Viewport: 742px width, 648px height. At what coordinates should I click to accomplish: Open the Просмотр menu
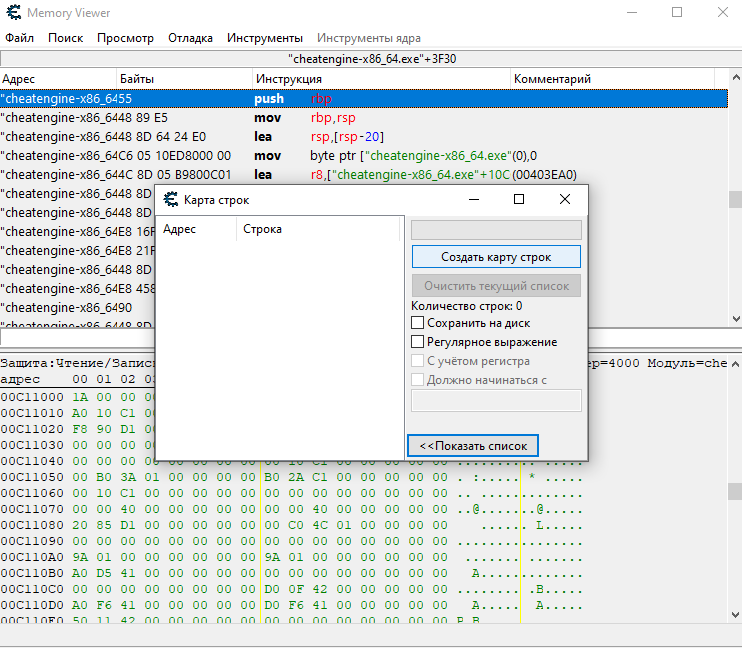tap(125, 38)
